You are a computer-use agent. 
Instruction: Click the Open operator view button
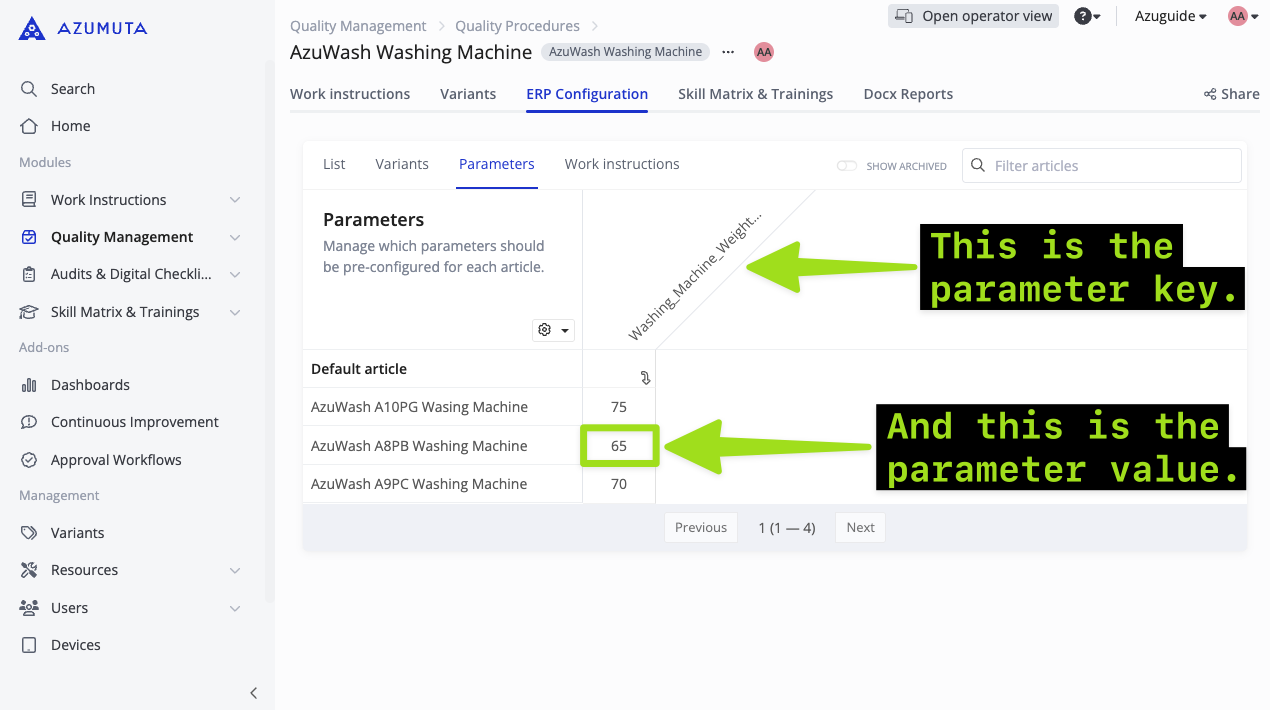(972, 15)
